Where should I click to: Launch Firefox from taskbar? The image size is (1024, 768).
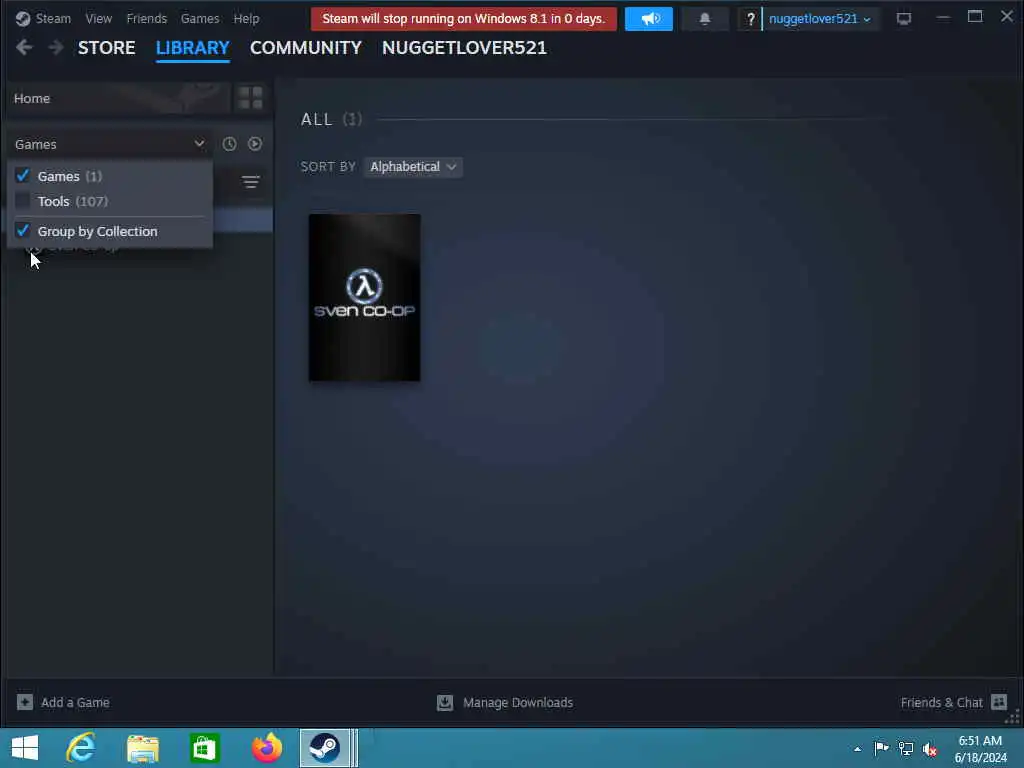click(266, 748)
